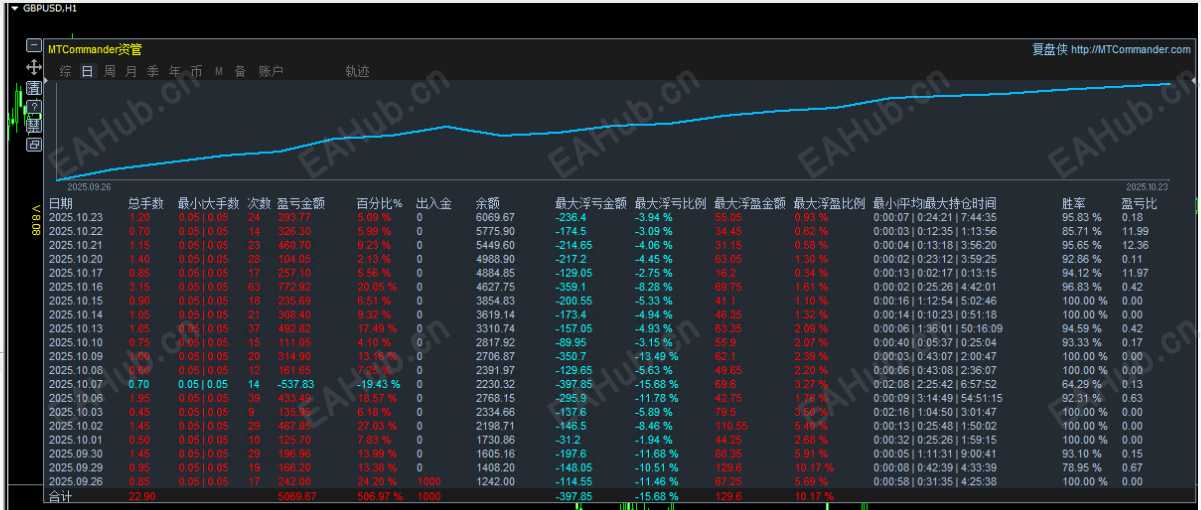
Task: Switch to the 周 weekly tab
Action: [109, 71]
